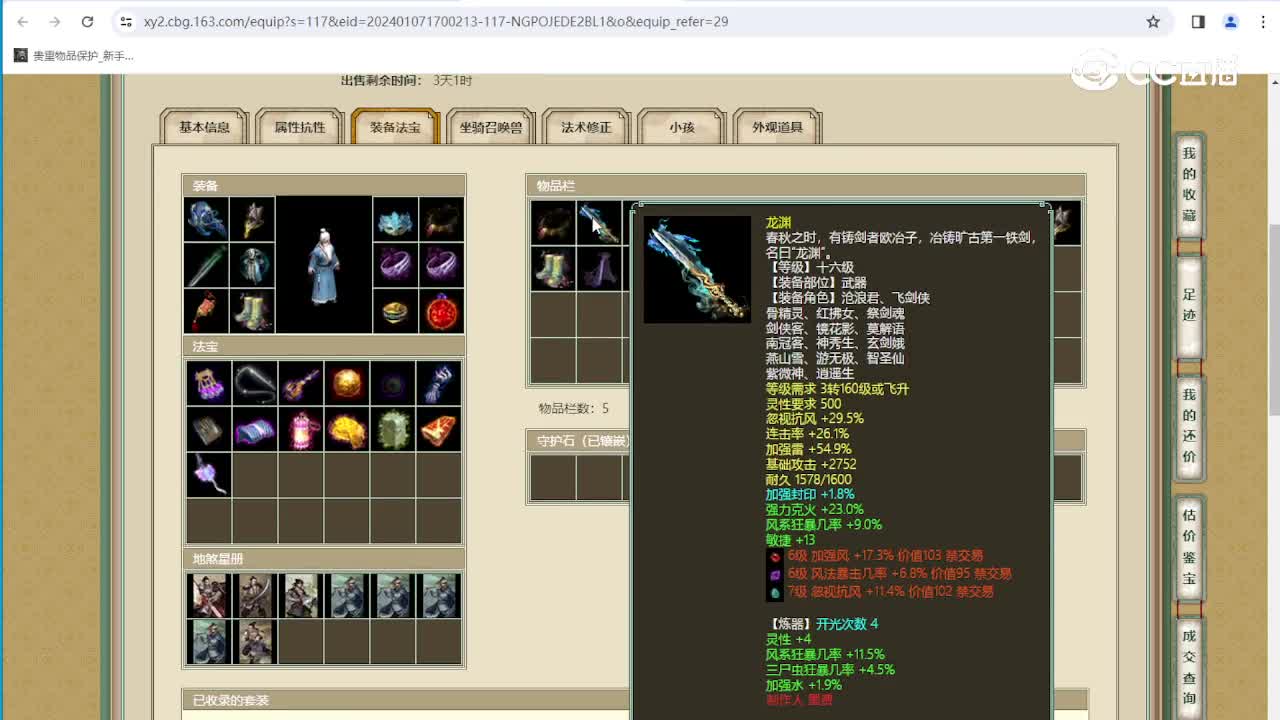Click the white-haired character portrait
This screenshot has height=720, width=1280.
(x=324, y=265)
